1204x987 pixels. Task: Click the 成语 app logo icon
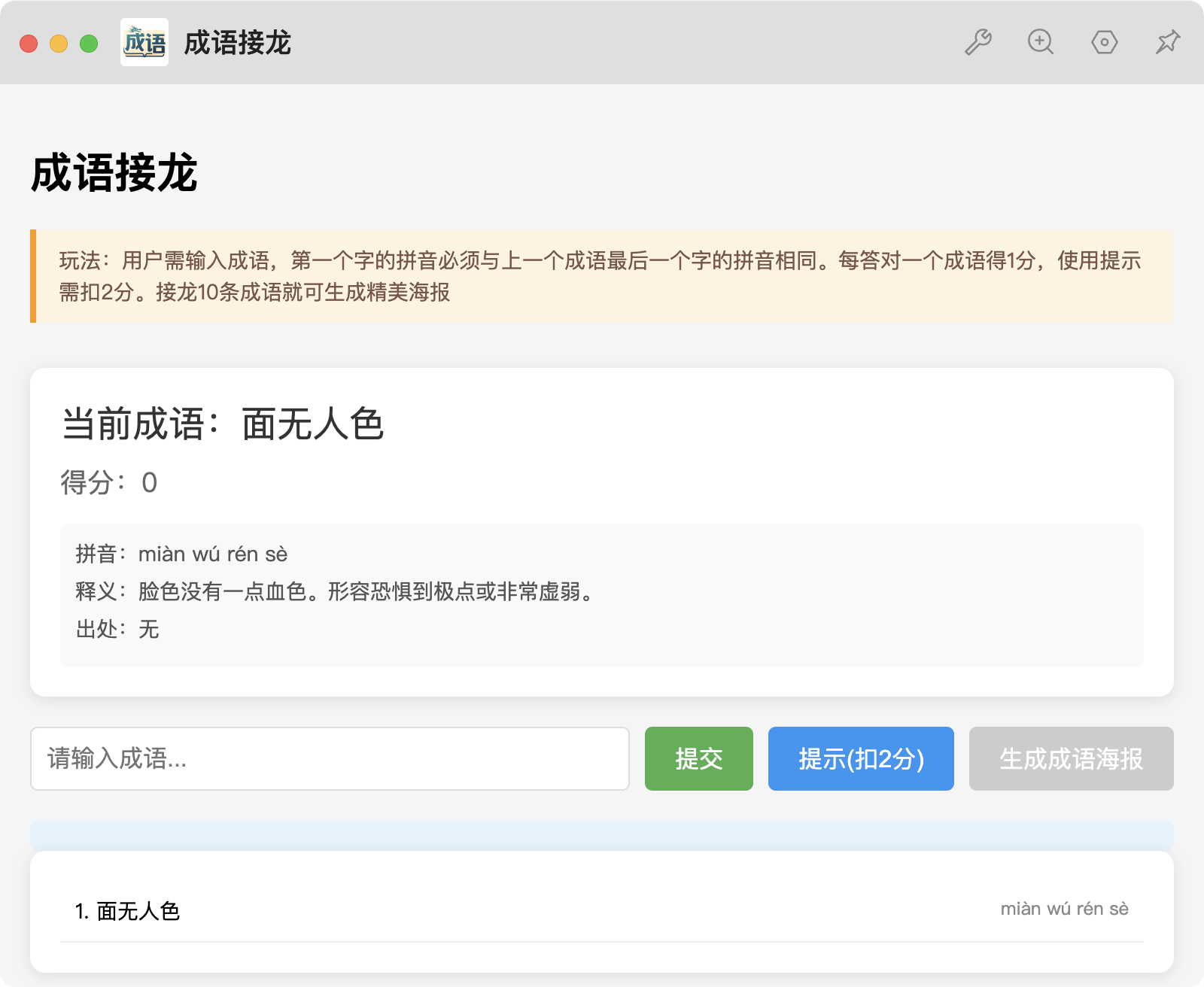point(144,42)
